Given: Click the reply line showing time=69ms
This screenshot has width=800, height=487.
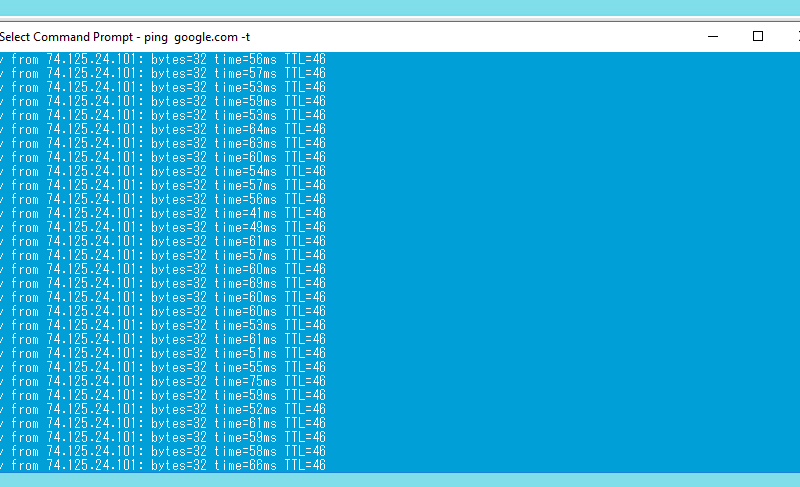Looking at the screenshot, I should click(x=163, y=284).
